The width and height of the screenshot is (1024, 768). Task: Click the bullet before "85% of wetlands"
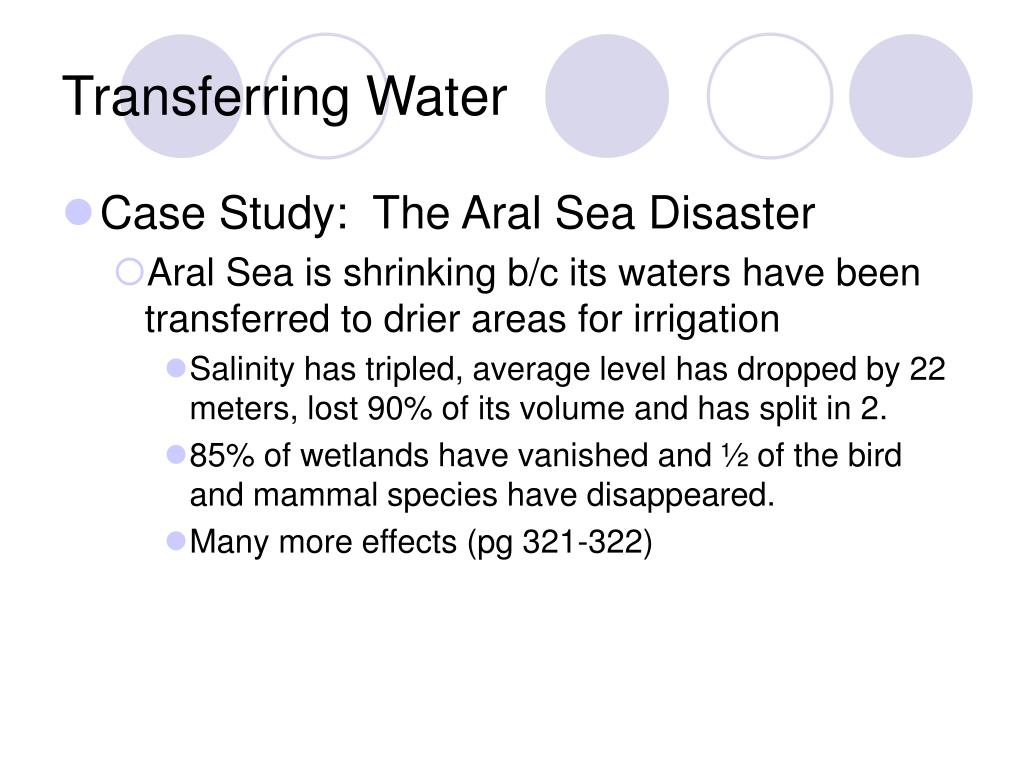(176, 455)
